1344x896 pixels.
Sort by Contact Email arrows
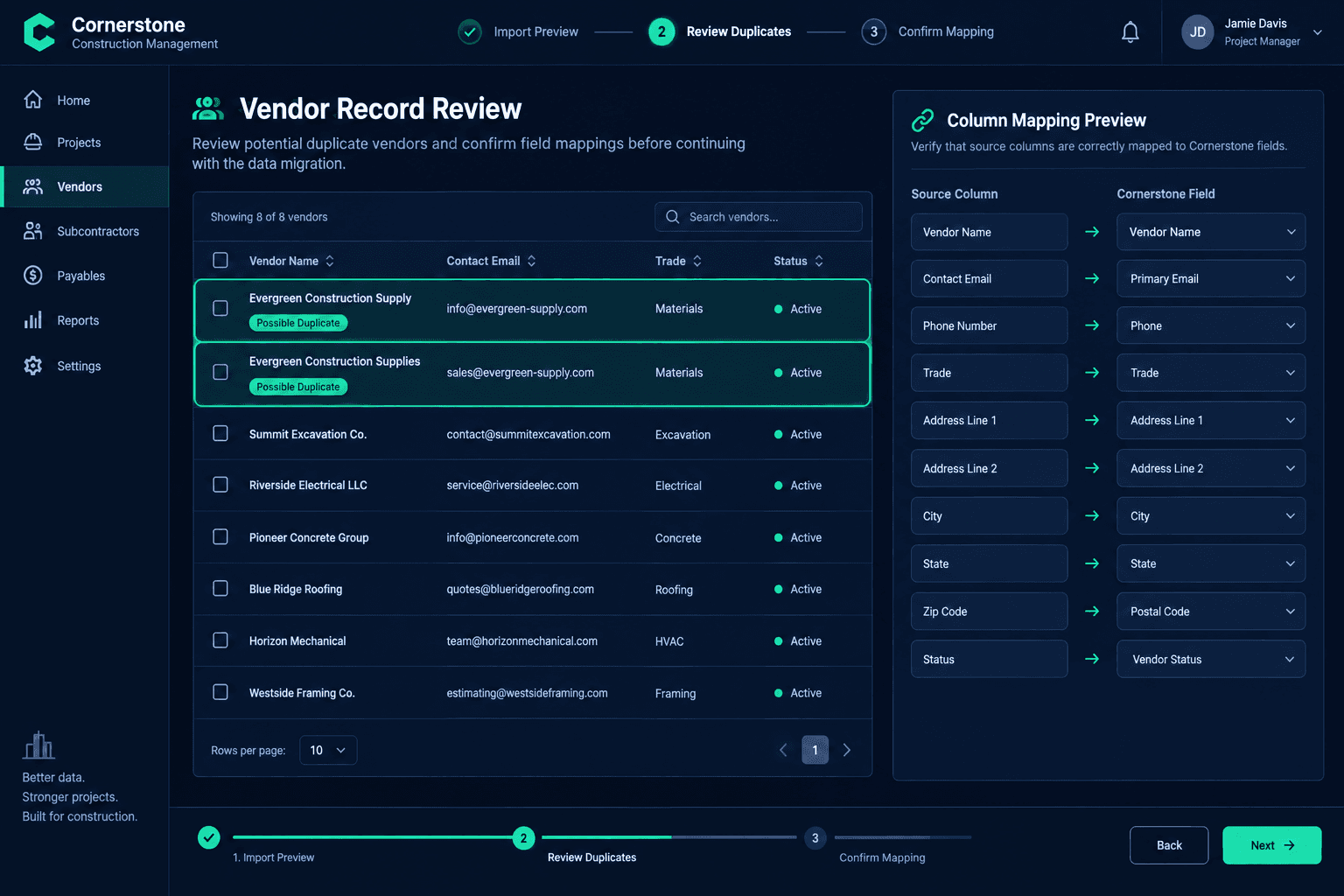pyautogui.click(x=531, y=261)
